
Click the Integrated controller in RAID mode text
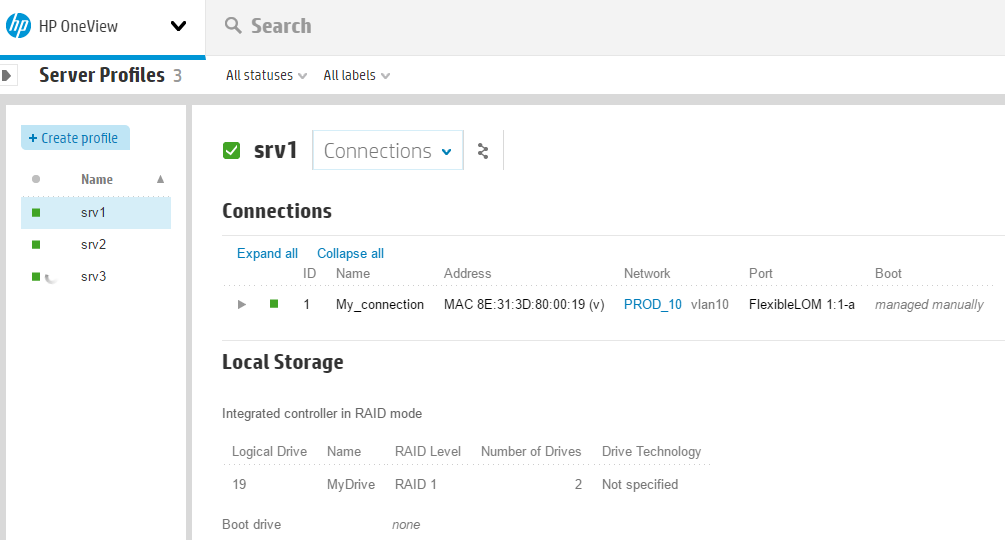(x=322, y=414)
